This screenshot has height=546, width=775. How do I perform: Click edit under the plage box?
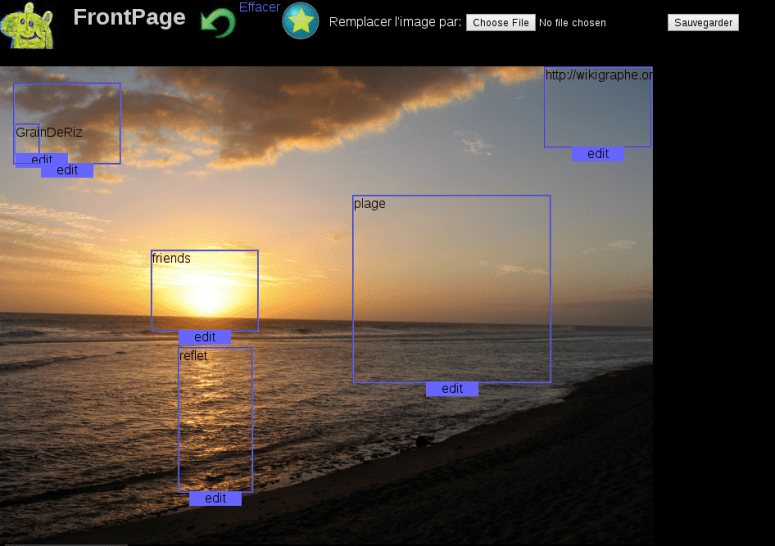coord(452,389)
